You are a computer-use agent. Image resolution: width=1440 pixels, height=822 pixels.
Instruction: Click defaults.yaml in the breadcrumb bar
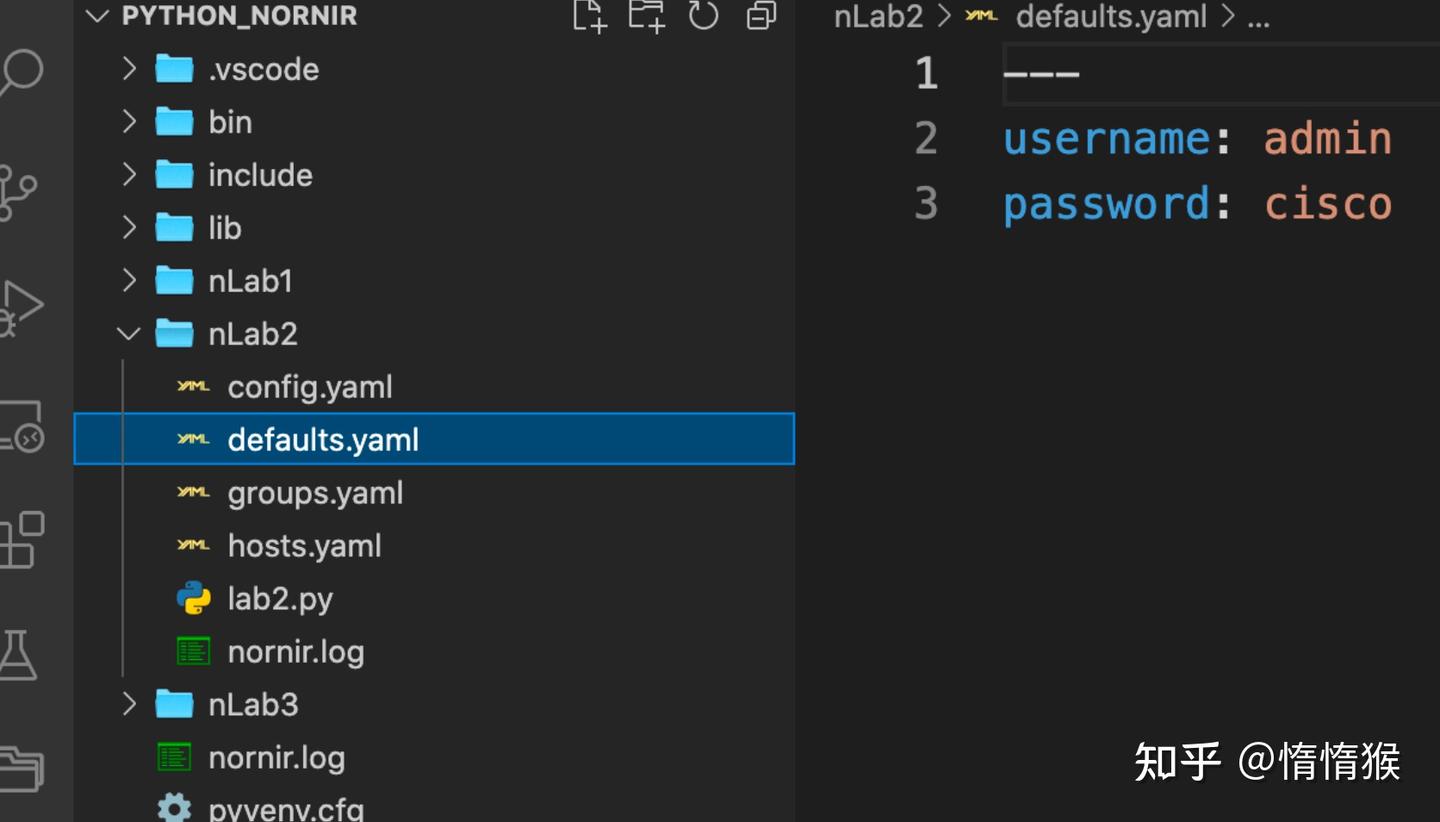(1111, 16)
